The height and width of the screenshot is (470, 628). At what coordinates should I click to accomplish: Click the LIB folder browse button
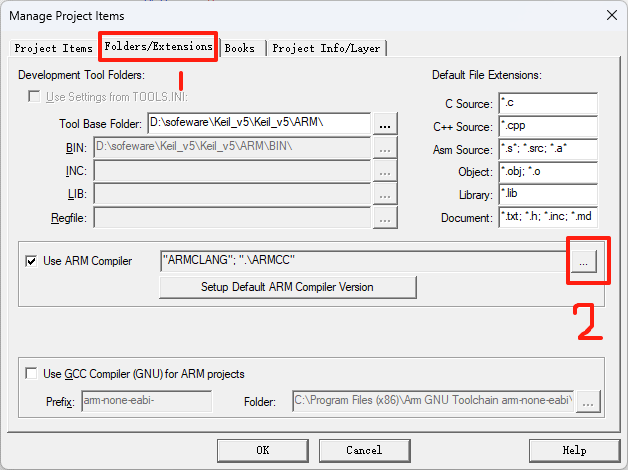click(x=385, y=194)
